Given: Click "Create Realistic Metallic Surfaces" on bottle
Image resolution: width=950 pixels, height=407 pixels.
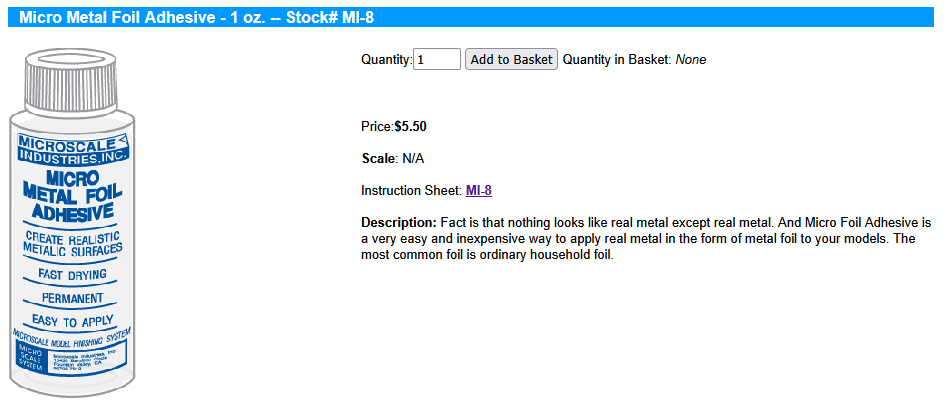Looking at the screenshot, I should pos(72,242).
